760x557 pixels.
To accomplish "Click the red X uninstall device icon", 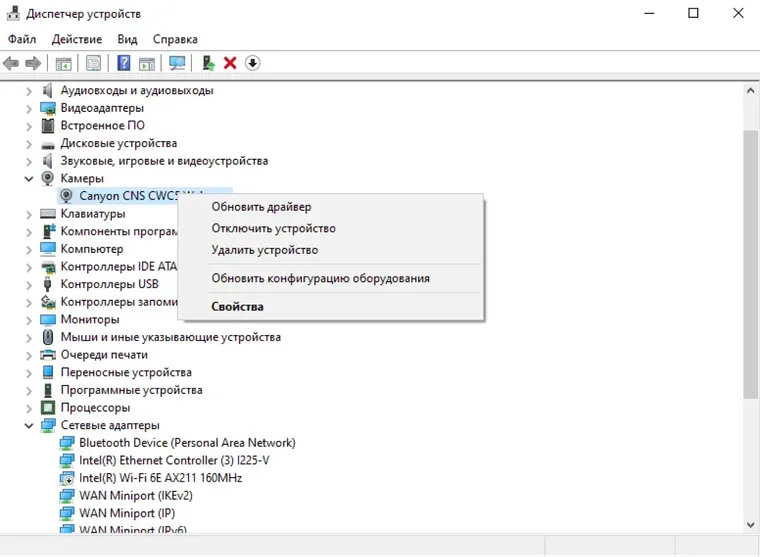I will click(230, 63).
